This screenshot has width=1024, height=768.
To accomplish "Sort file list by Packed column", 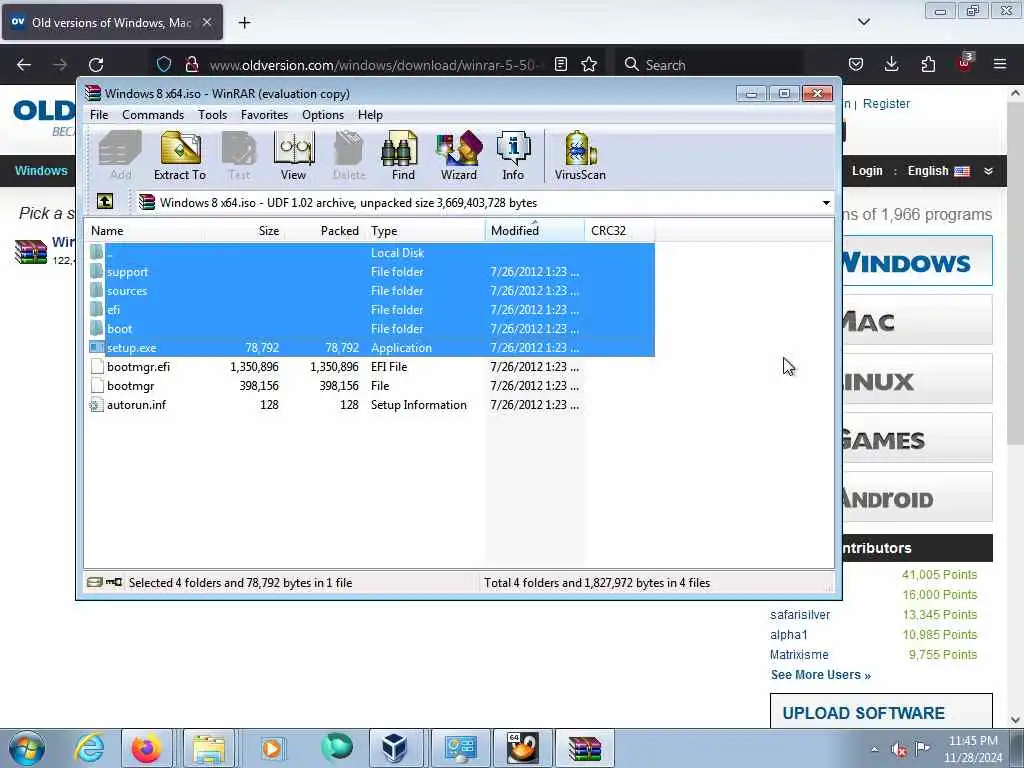I will [325, 231].
